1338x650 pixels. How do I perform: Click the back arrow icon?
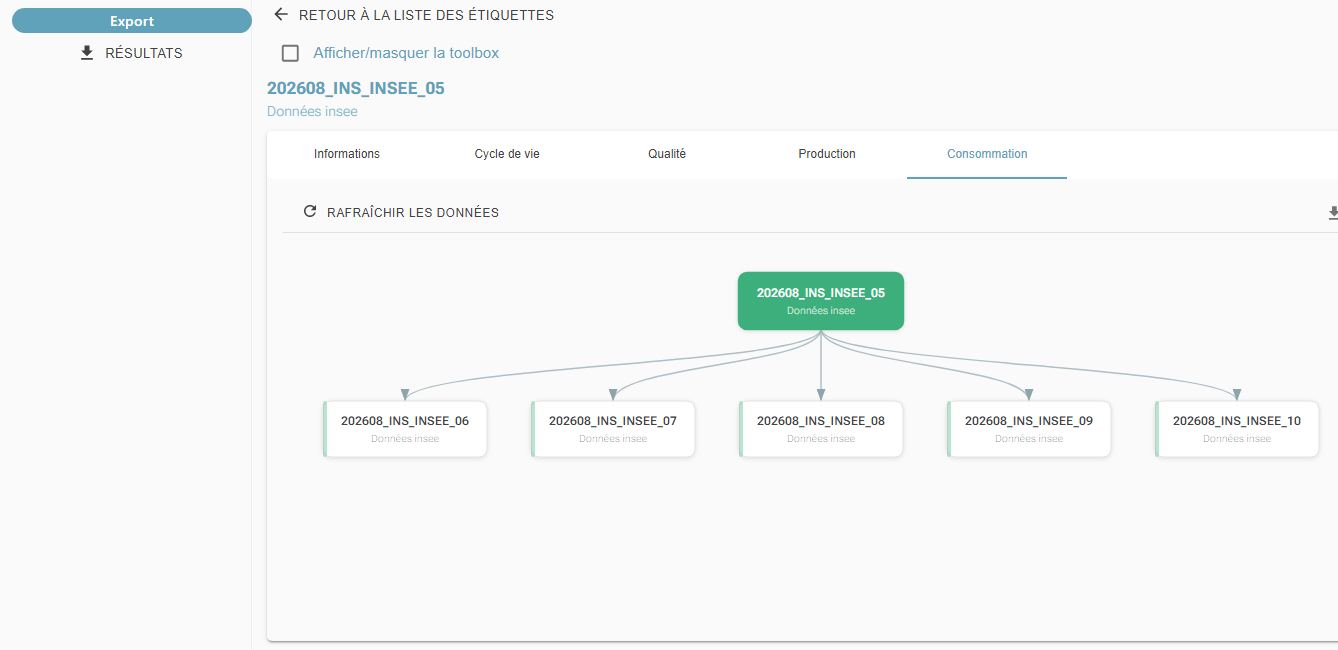click(x=281, y=15)
